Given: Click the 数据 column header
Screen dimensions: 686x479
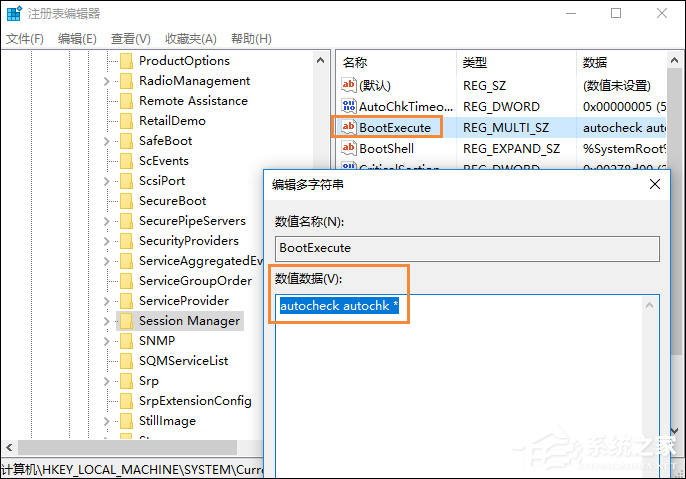Looking at the screenshot, I should 595,63.
